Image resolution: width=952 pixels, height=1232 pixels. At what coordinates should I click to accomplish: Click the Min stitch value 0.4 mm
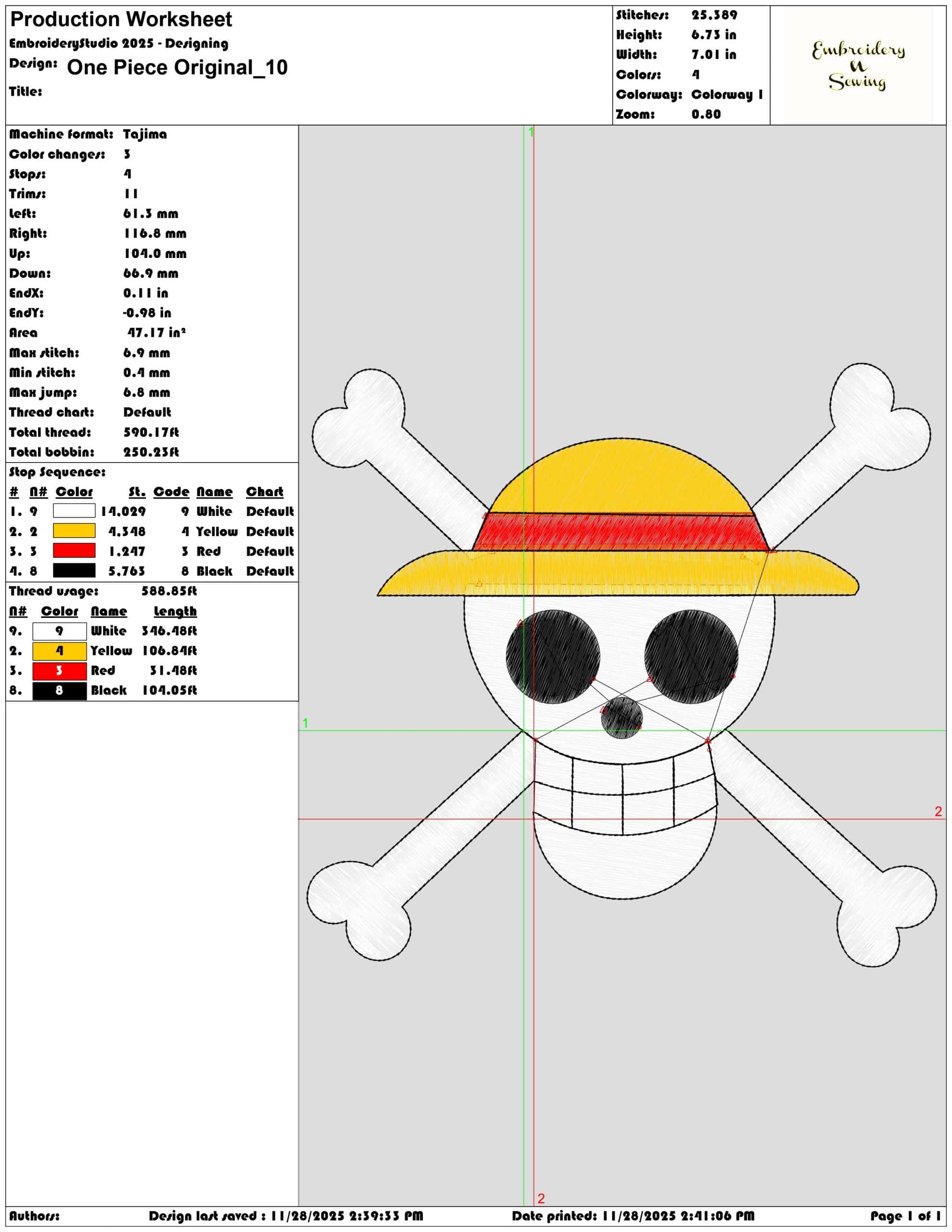click(x=146, y=372)
